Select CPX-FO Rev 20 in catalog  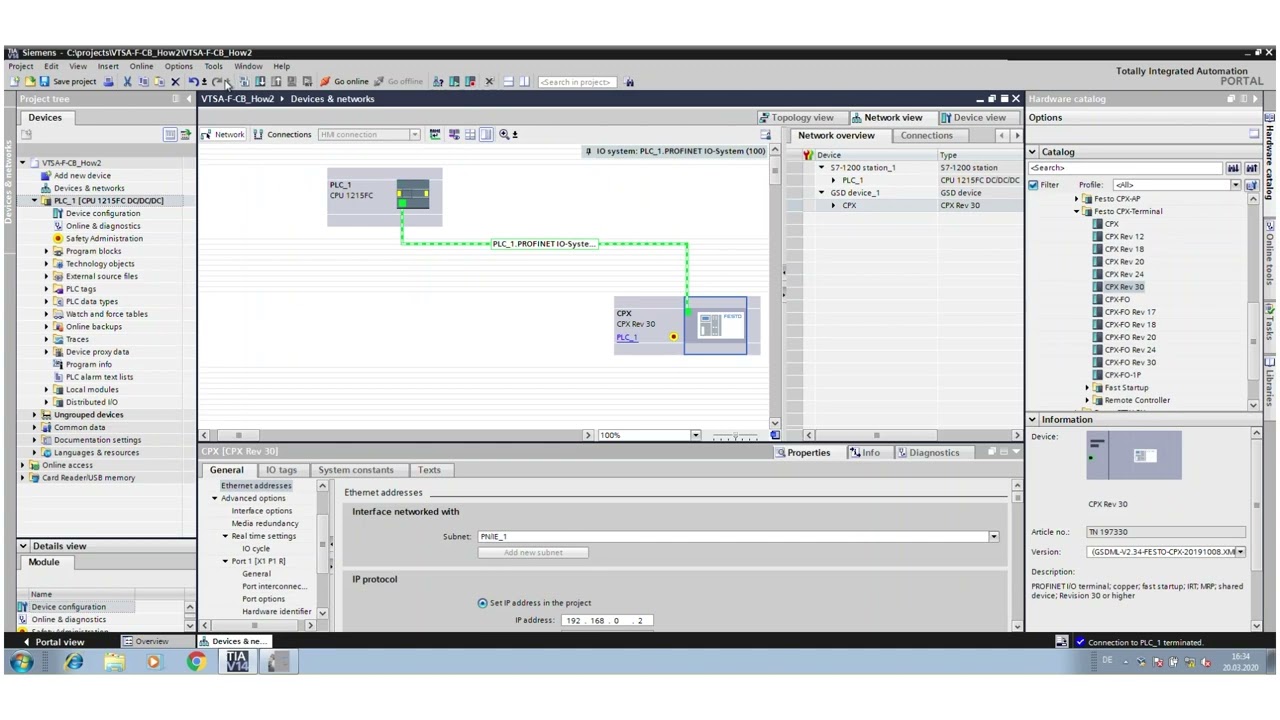pyautogui.click(x=1129, y=337)
